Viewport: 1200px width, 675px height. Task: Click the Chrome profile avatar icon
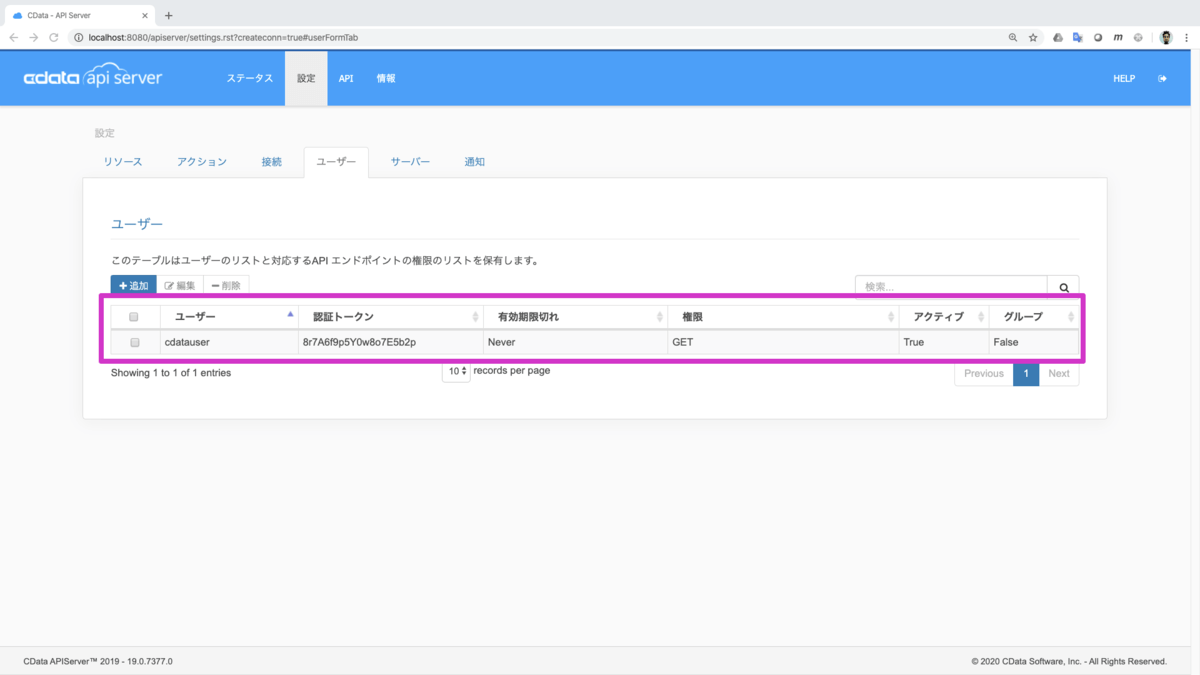tap(1166, 37)
